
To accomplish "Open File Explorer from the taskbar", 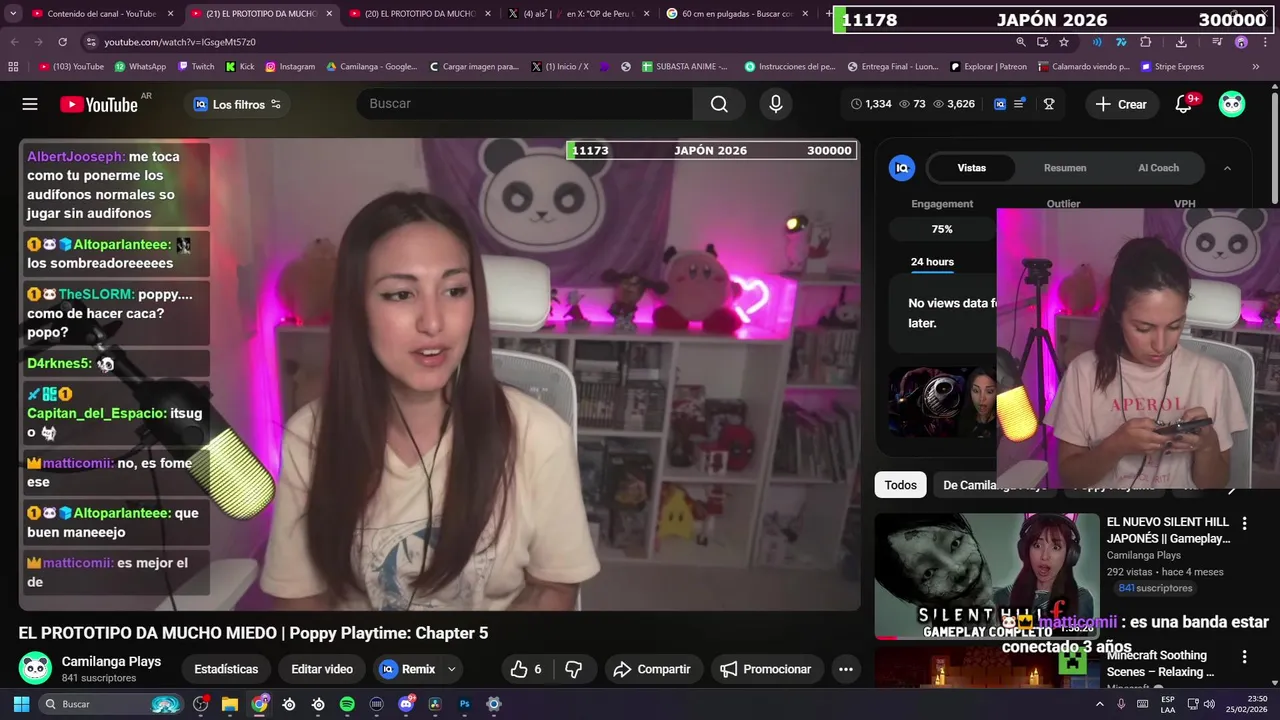I will click(229, 704).
